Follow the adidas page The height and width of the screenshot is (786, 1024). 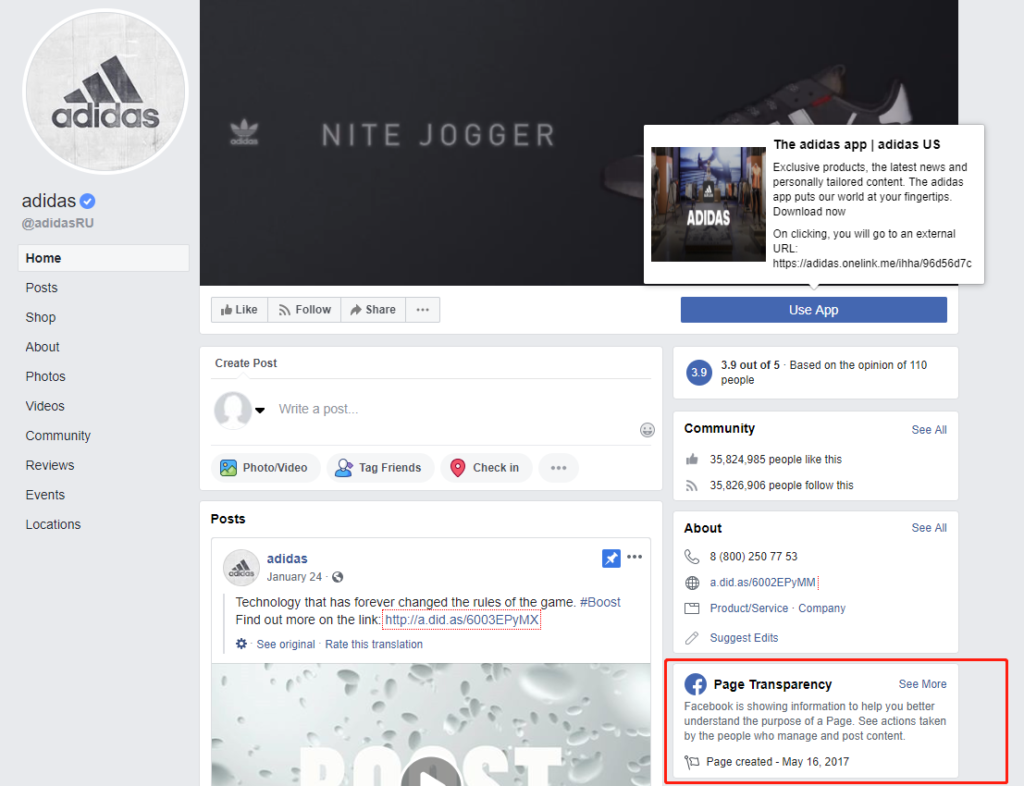(304, 309)
